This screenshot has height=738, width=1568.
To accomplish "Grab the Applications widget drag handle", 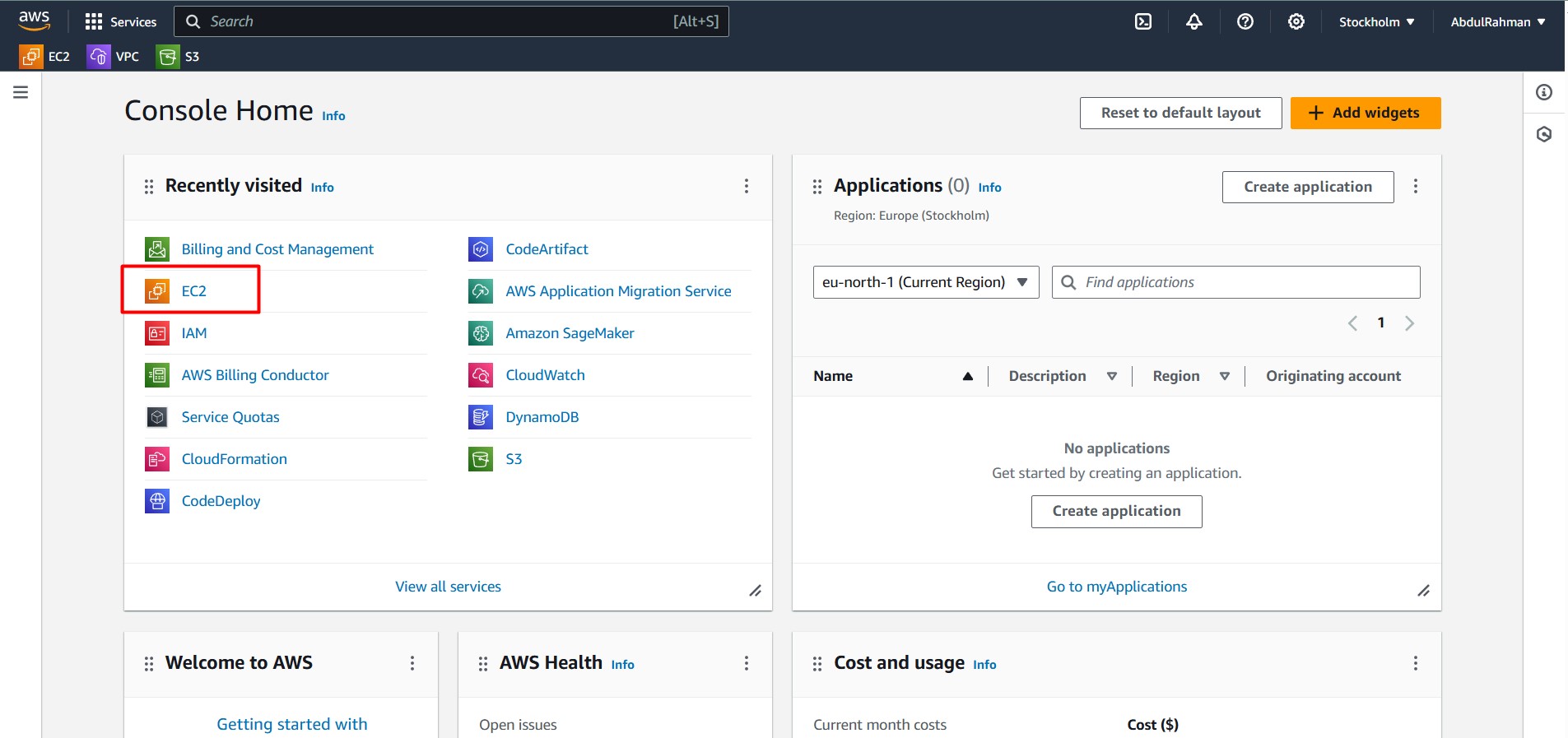I will (817, 187).
